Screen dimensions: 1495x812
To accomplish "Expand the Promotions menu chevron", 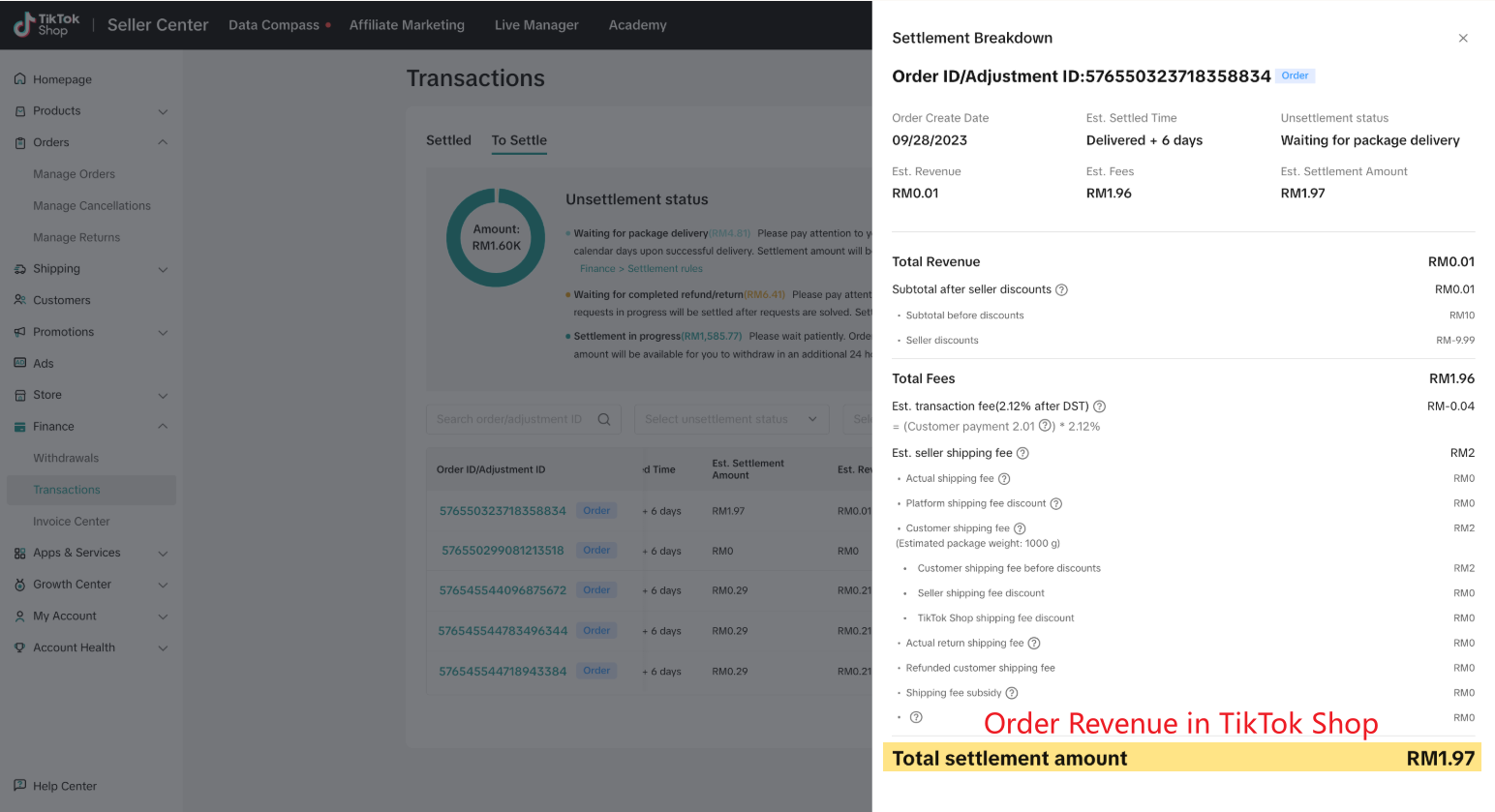I will (163, 332).
